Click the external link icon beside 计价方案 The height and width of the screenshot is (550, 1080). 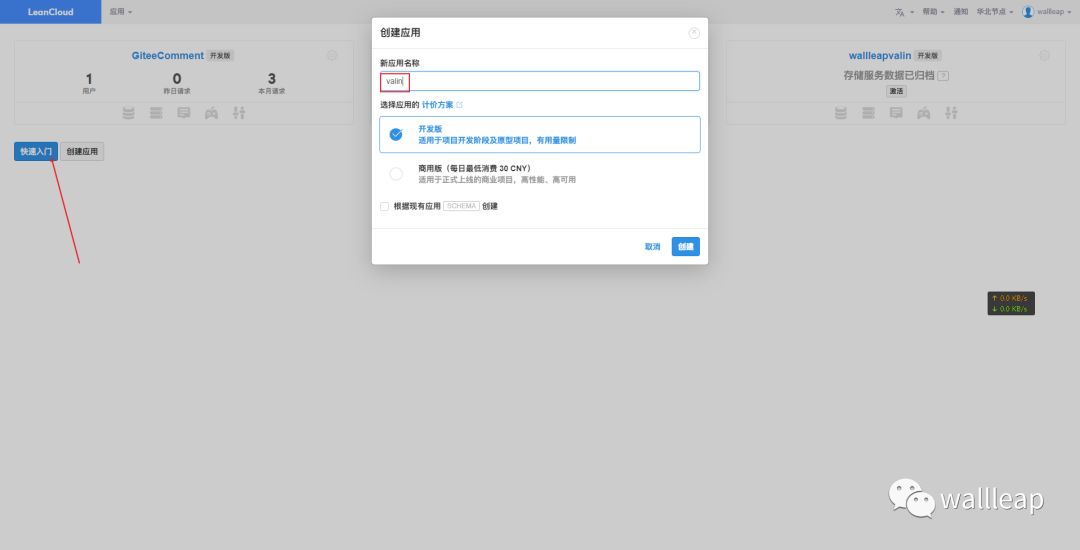click(x=459, y=105)
